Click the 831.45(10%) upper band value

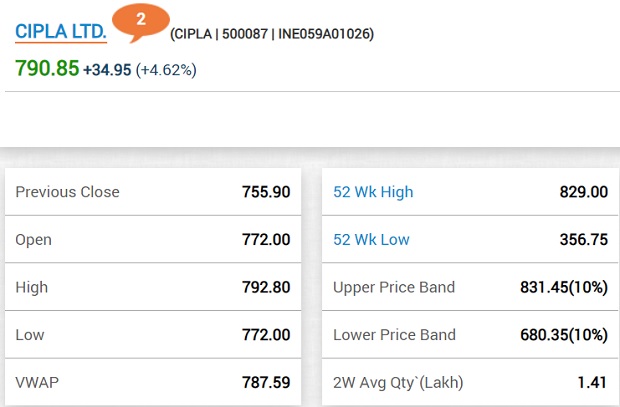[x=564, y=287]
